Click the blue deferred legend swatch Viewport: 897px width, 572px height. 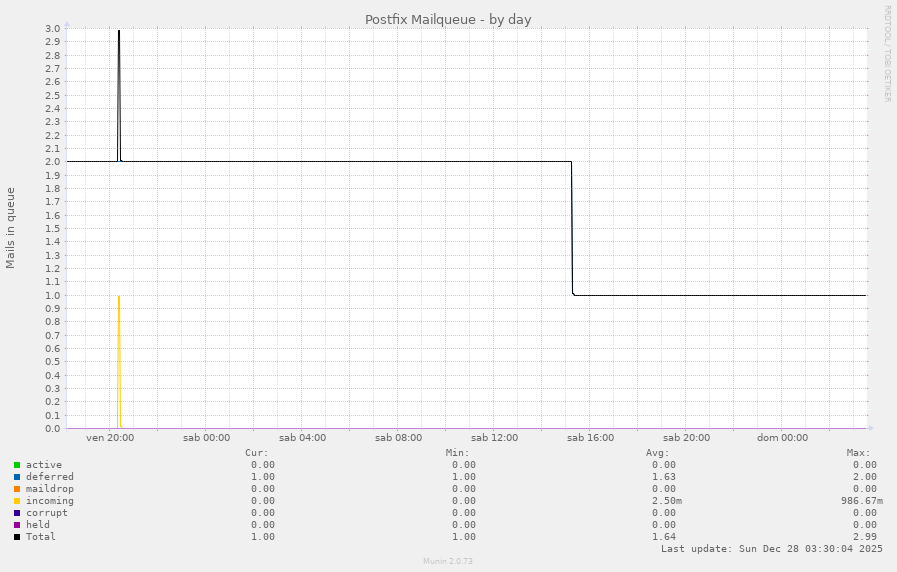click(x=17, y=477)
